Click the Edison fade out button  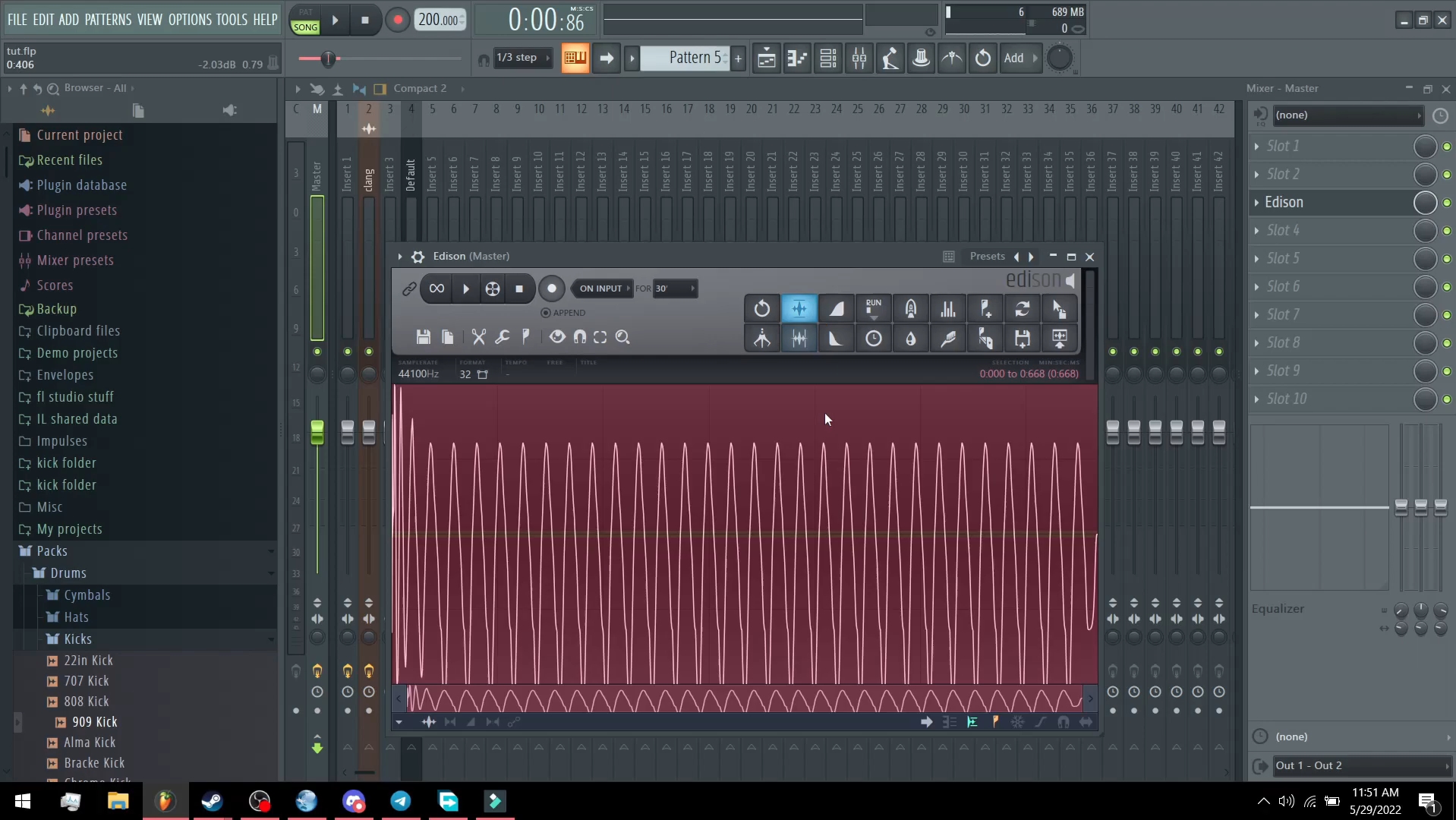(x=836, y=339)
